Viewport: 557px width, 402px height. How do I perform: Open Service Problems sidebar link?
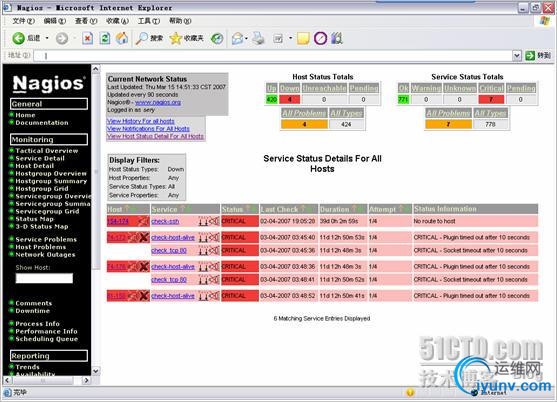pos(46,239)
